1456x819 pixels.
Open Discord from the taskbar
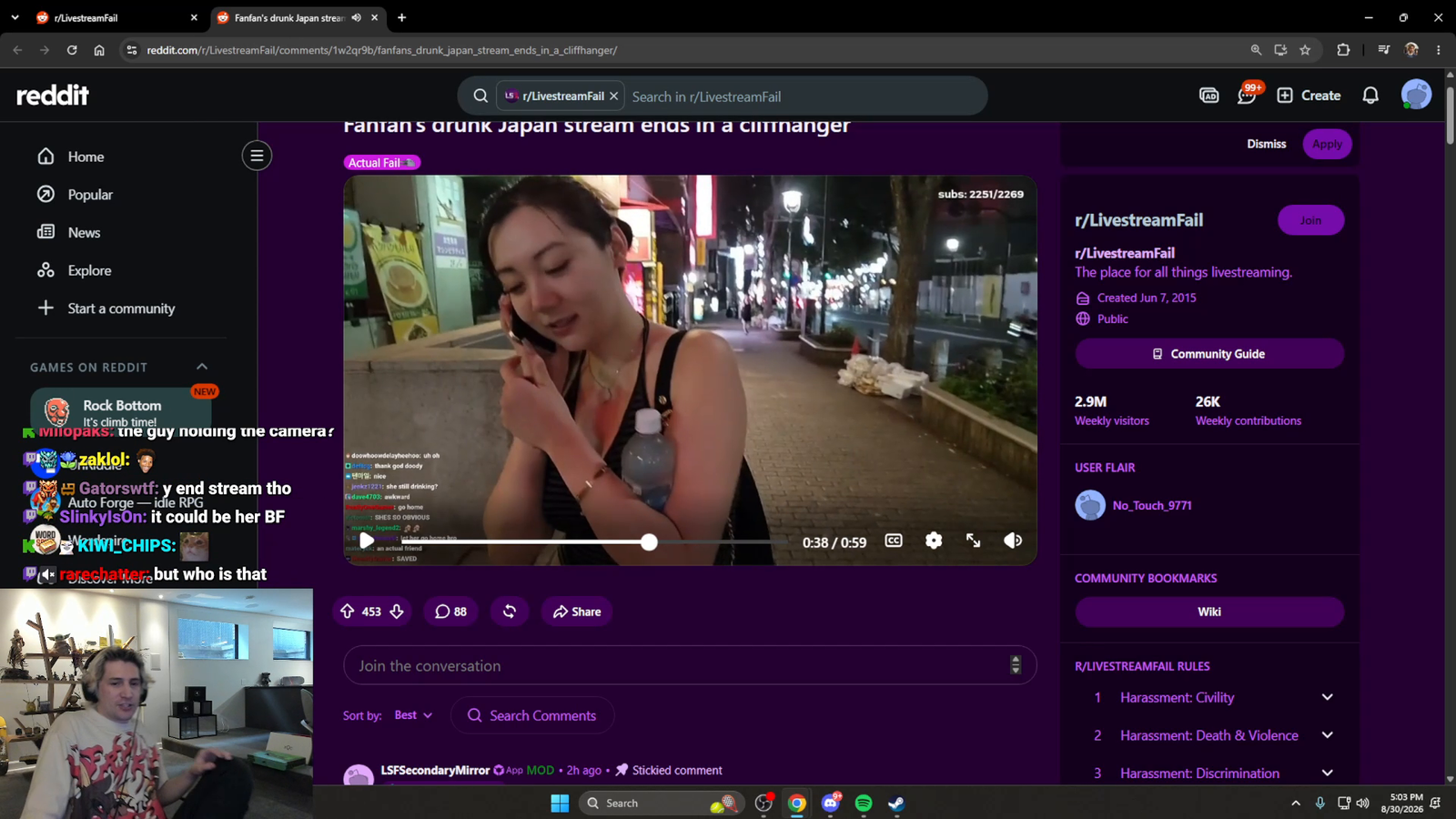point(831,803)
